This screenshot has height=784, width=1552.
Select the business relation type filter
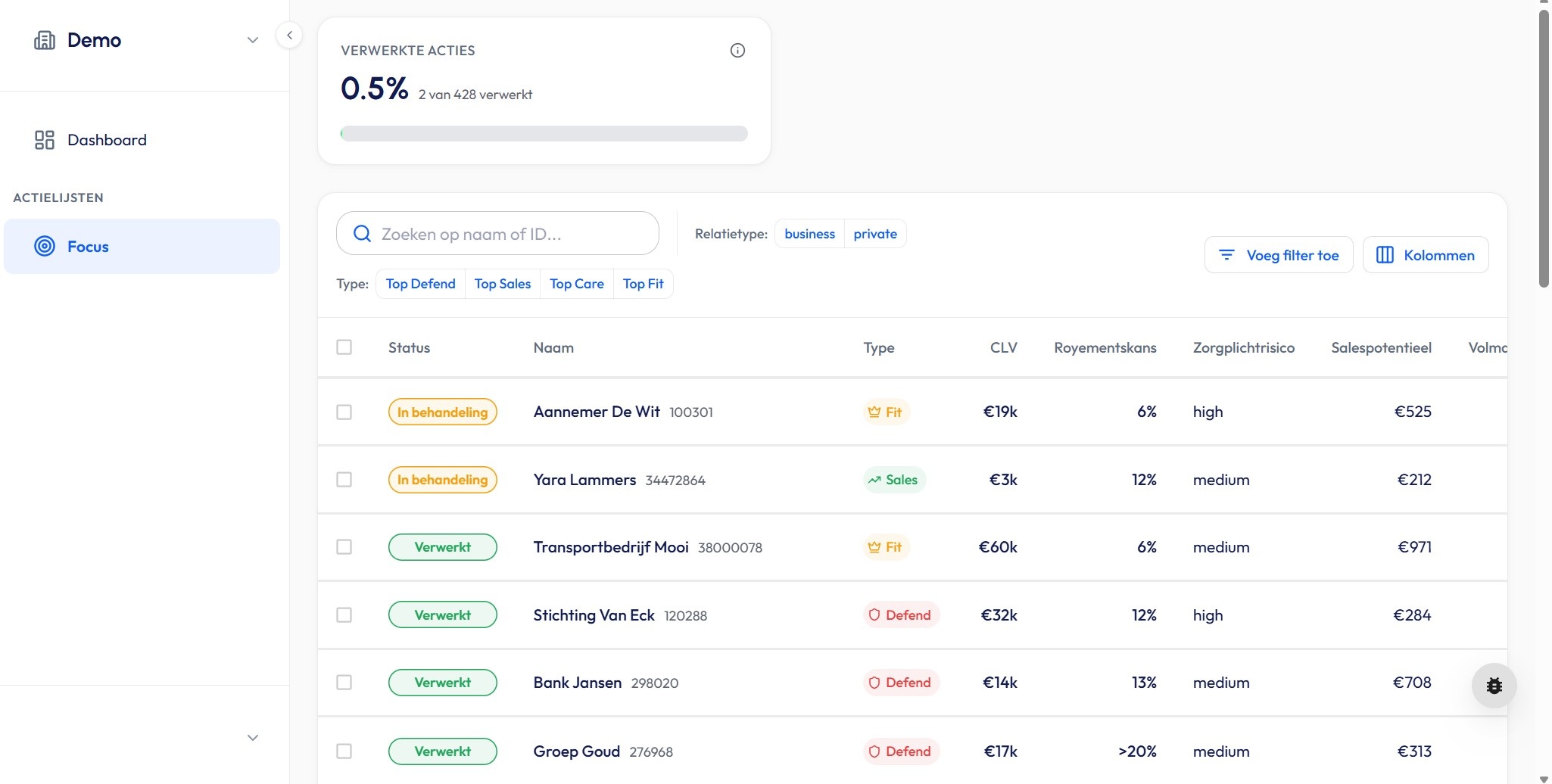[x=809, y=234]
